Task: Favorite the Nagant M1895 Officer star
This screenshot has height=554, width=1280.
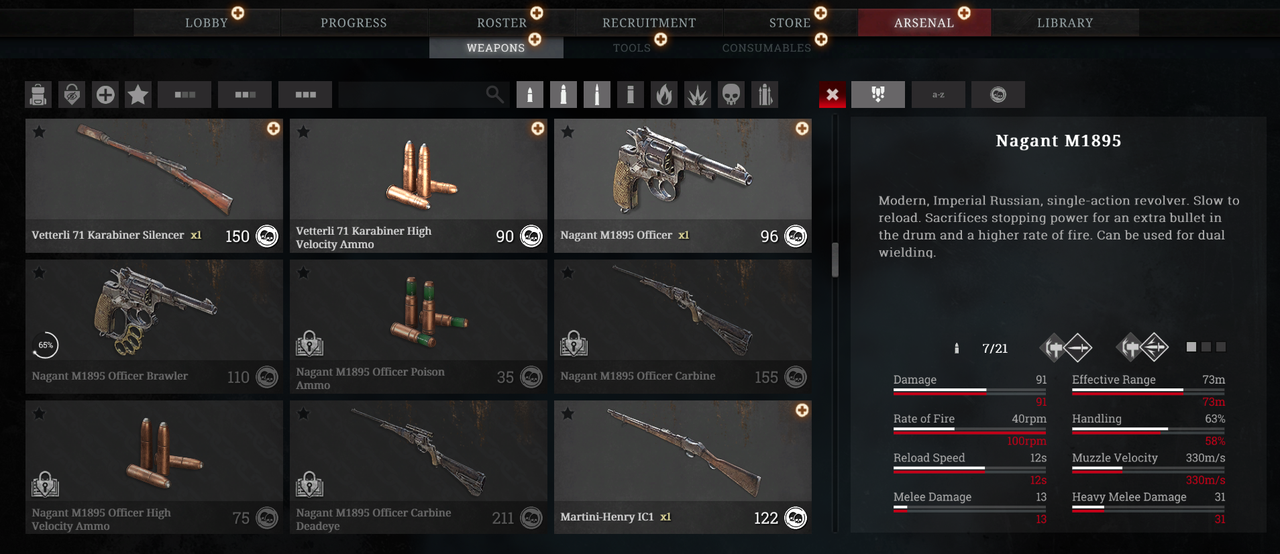Action: tap(568, 131)
